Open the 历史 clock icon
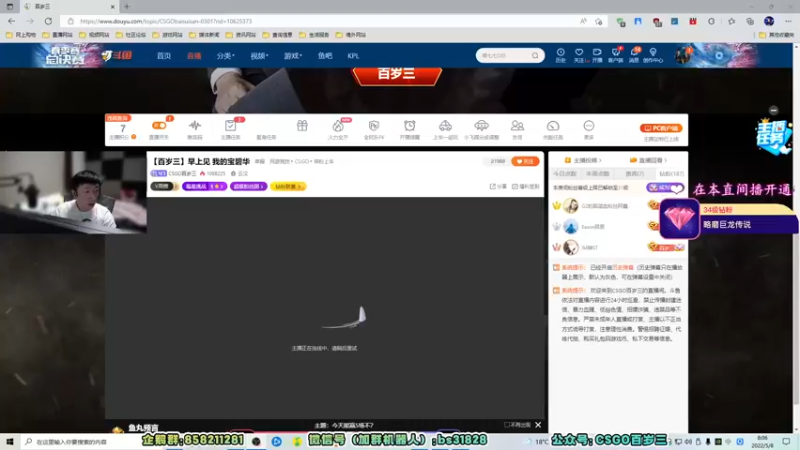The height and width of the screenshot is (450, 800). 560,55
